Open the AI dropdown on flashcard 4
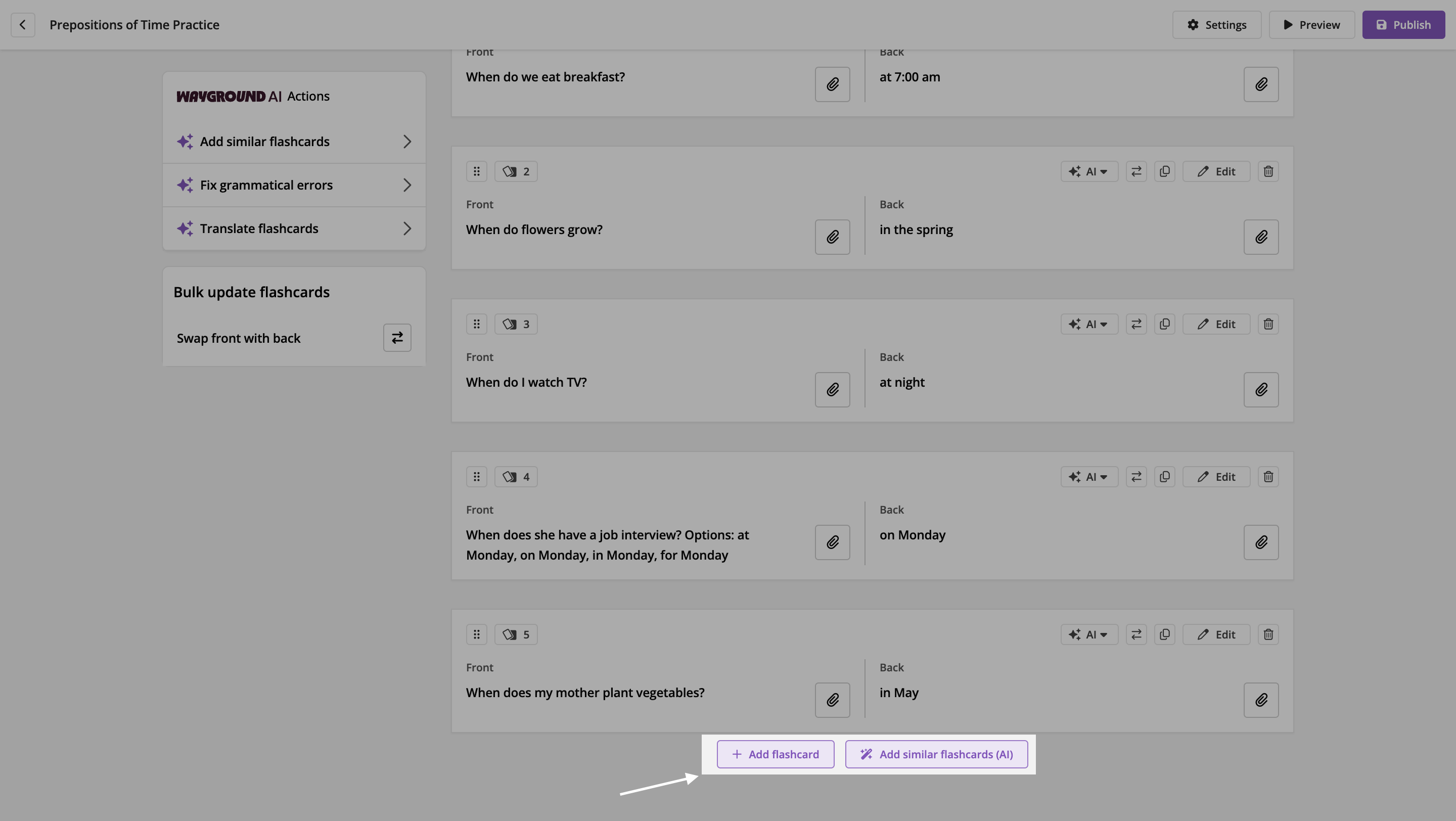Viewport: 1456px width, 821px height. 1088,477
